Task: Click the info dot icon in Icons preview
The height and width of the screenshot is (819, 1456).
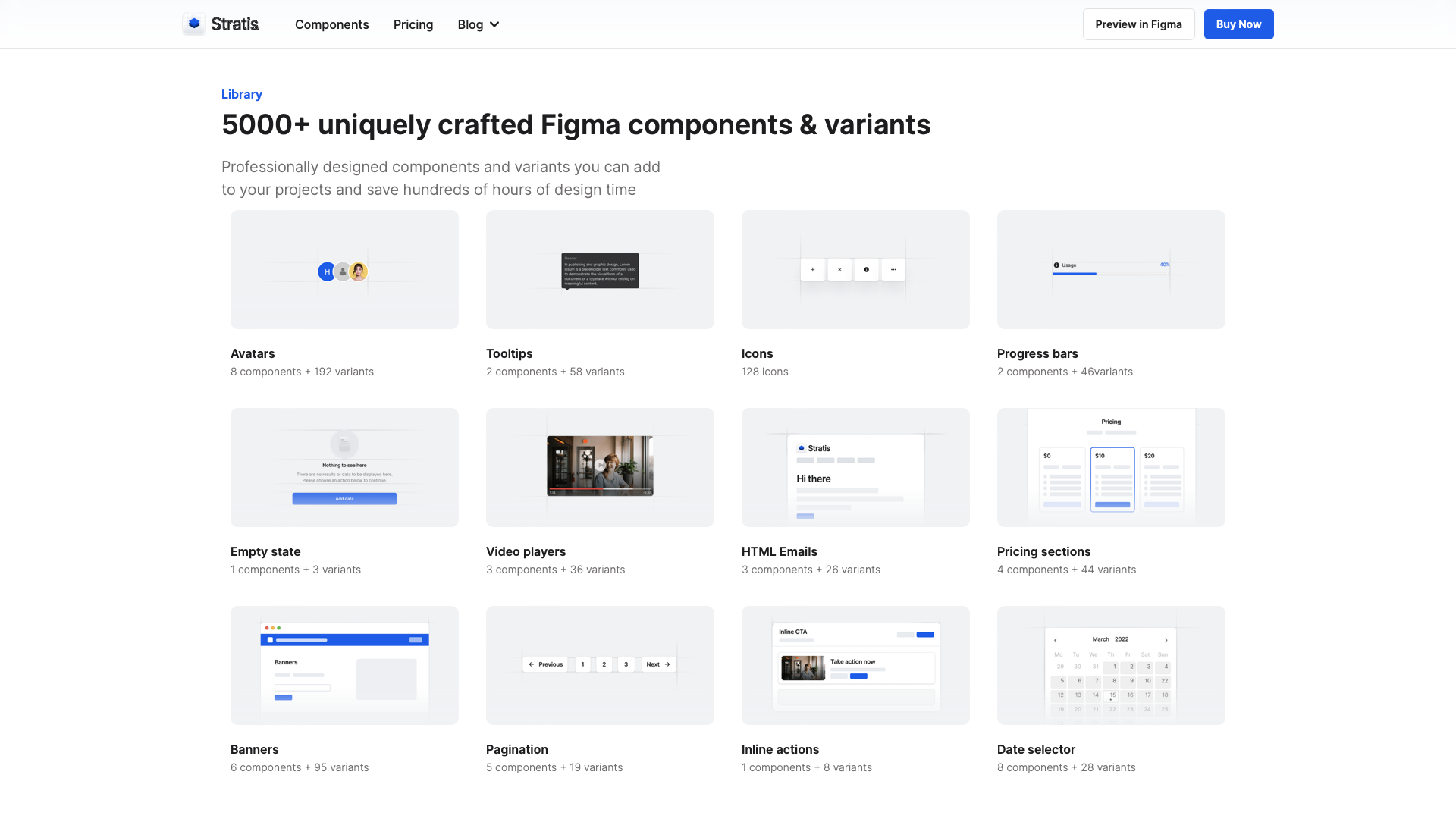Action: 866,269
